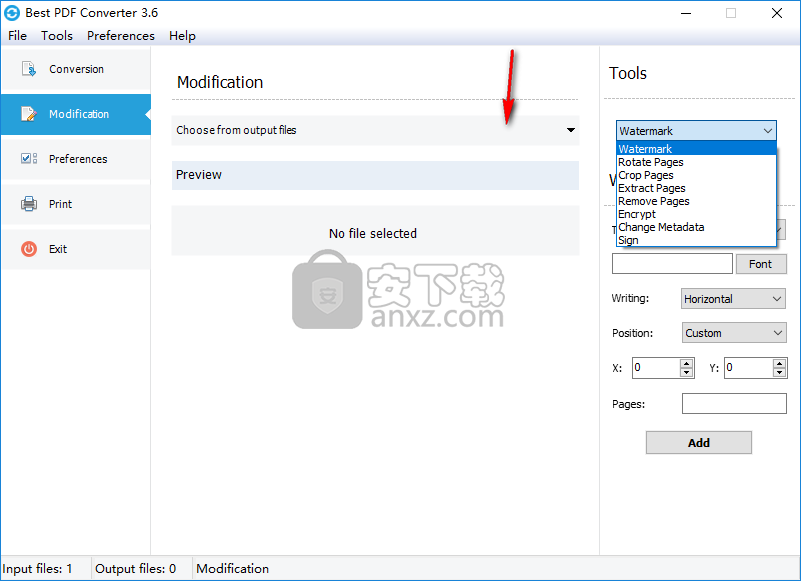Image resolution: width=801 pixels, height=581 pixels.
Task: Open the Tools menu
Action: tap(57, 36)
